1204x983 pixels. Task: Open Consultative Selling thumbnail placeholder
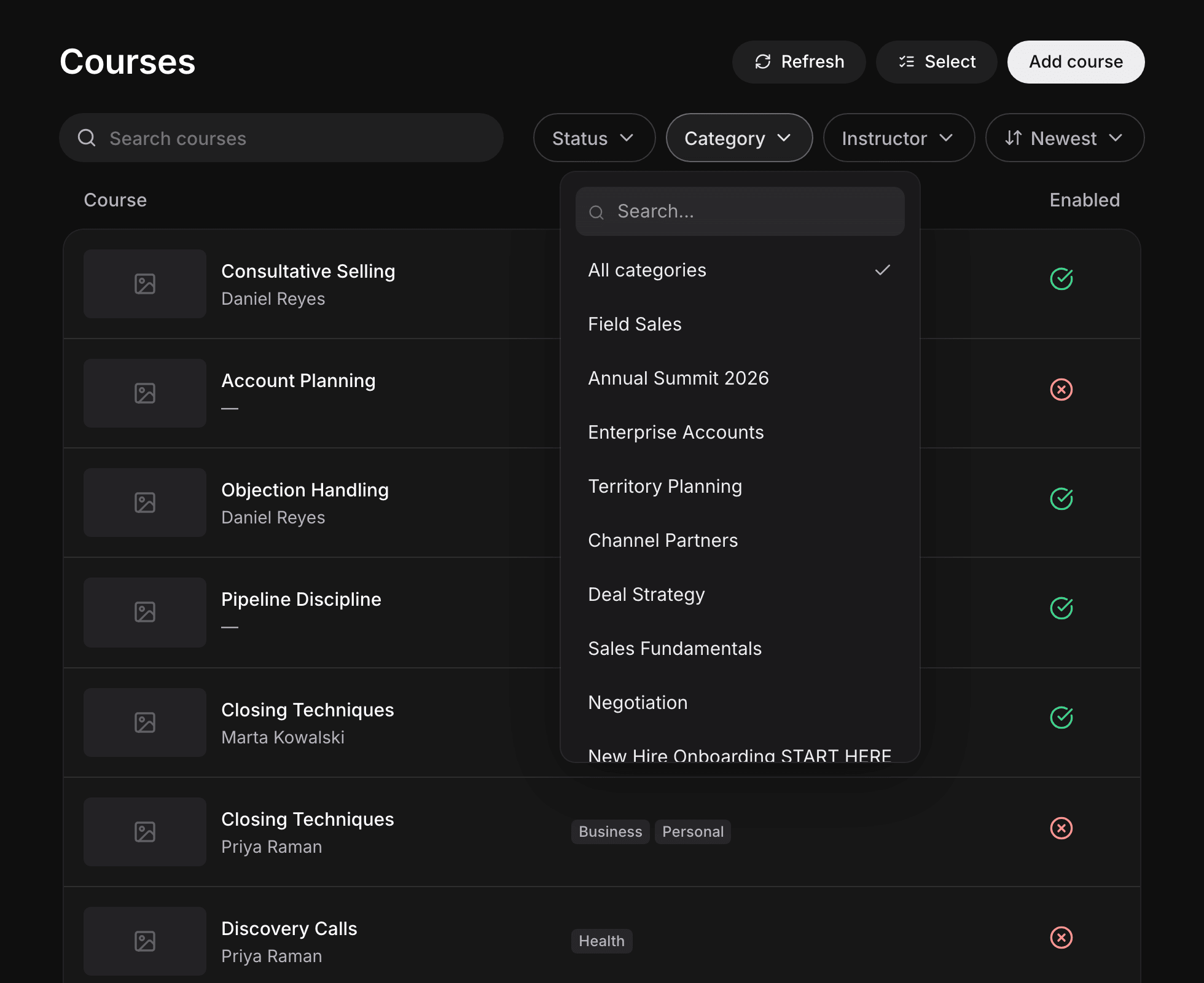(x=145, y=284)
